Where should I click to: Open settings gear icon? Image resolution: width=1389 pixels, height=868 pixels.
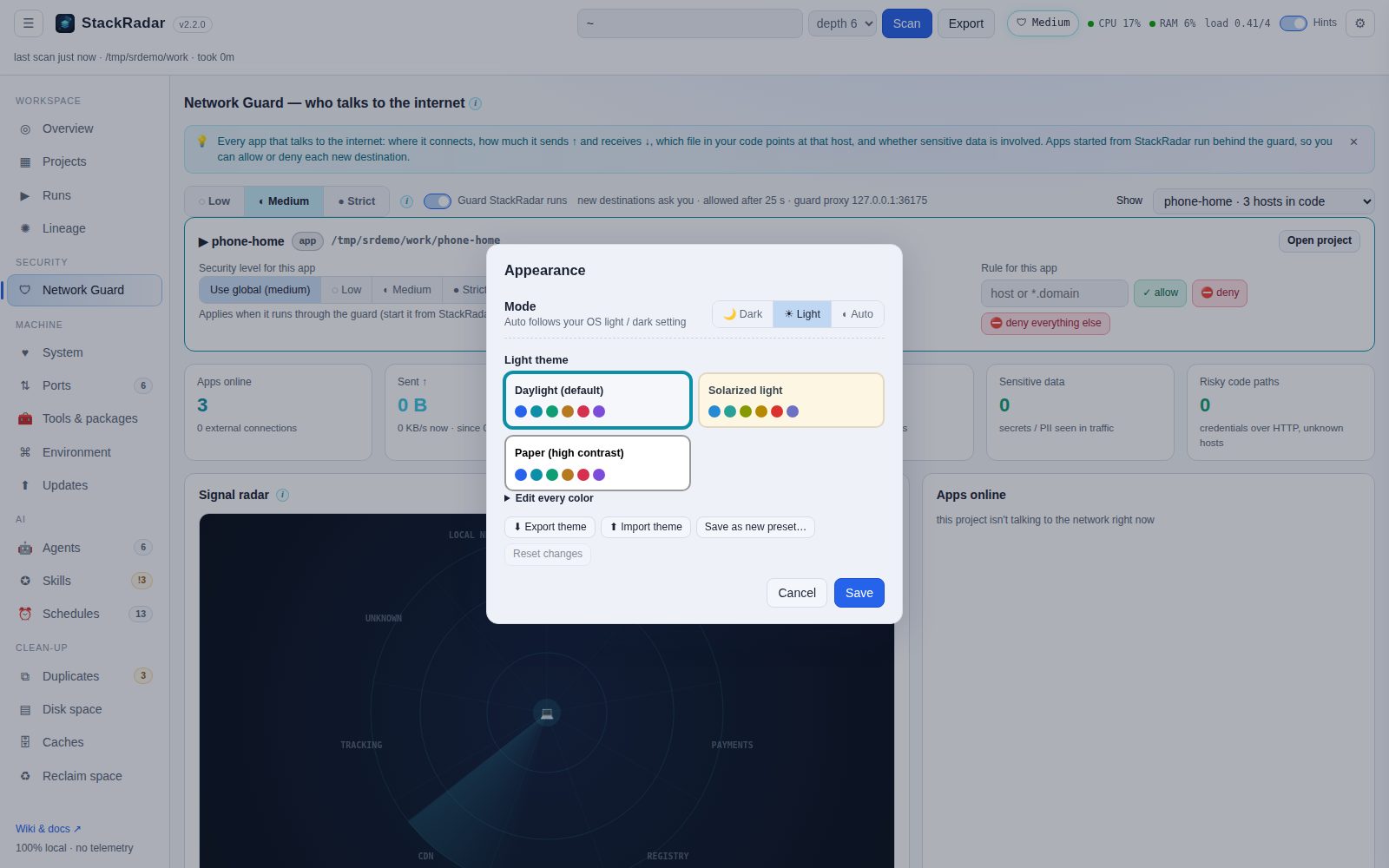coord(1360,23)
